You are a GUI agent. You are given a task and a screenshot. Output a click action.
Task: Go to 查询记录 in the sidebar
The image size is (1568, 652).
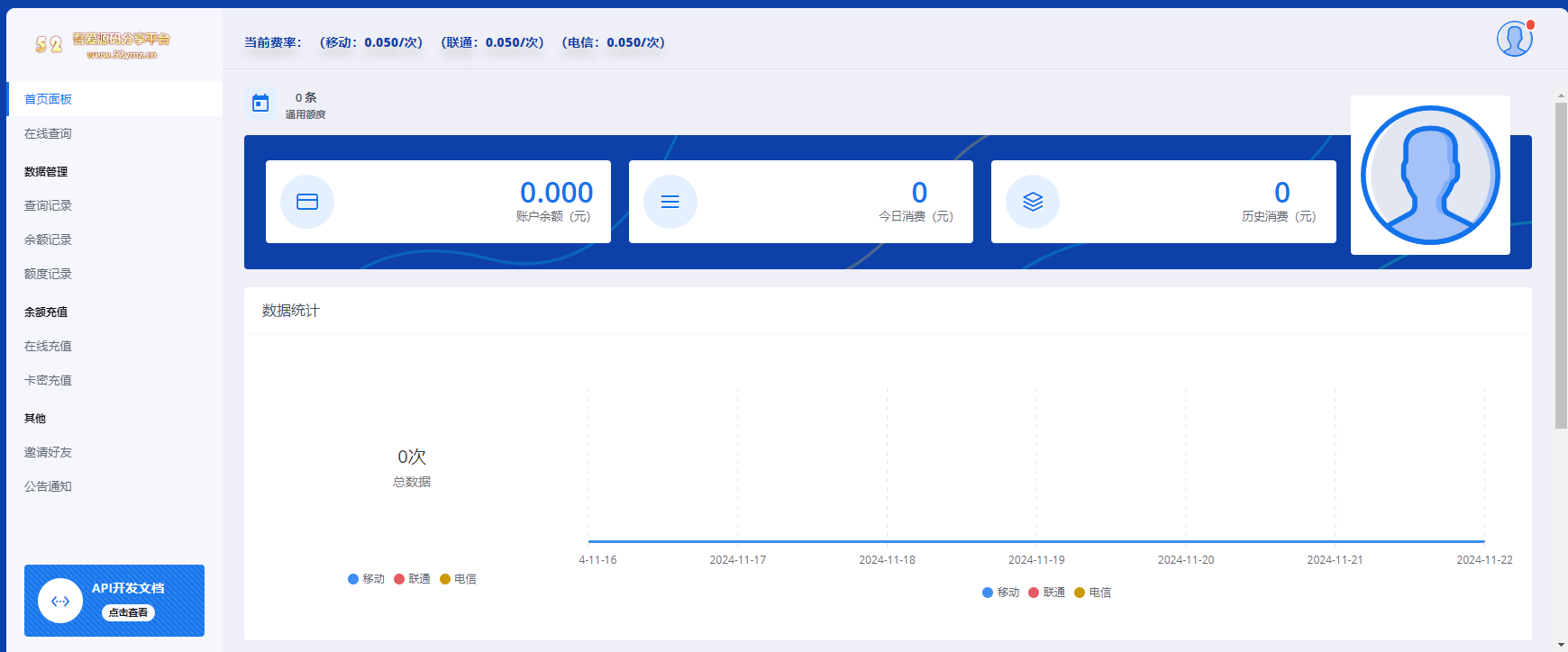(x=114, y=205)
